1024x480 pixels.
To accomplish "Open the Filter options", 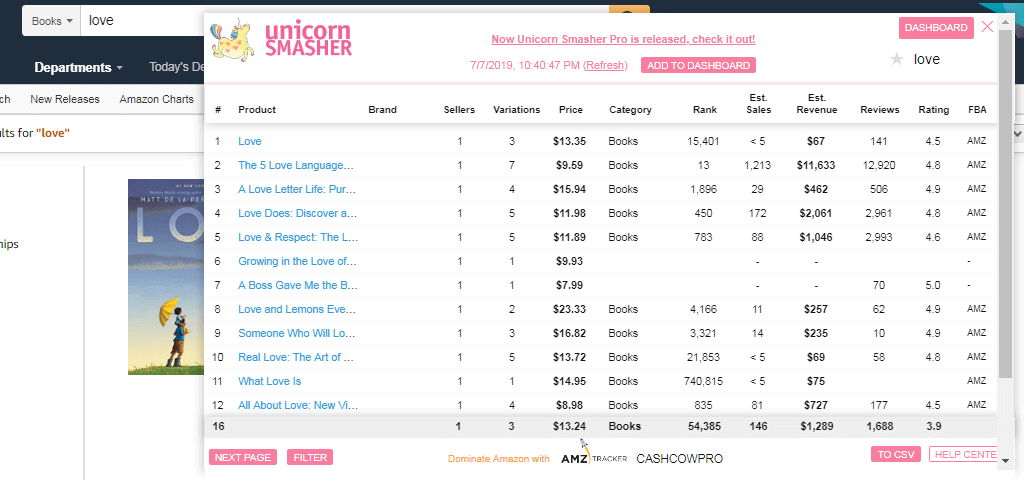I will [x=310, y=457].
